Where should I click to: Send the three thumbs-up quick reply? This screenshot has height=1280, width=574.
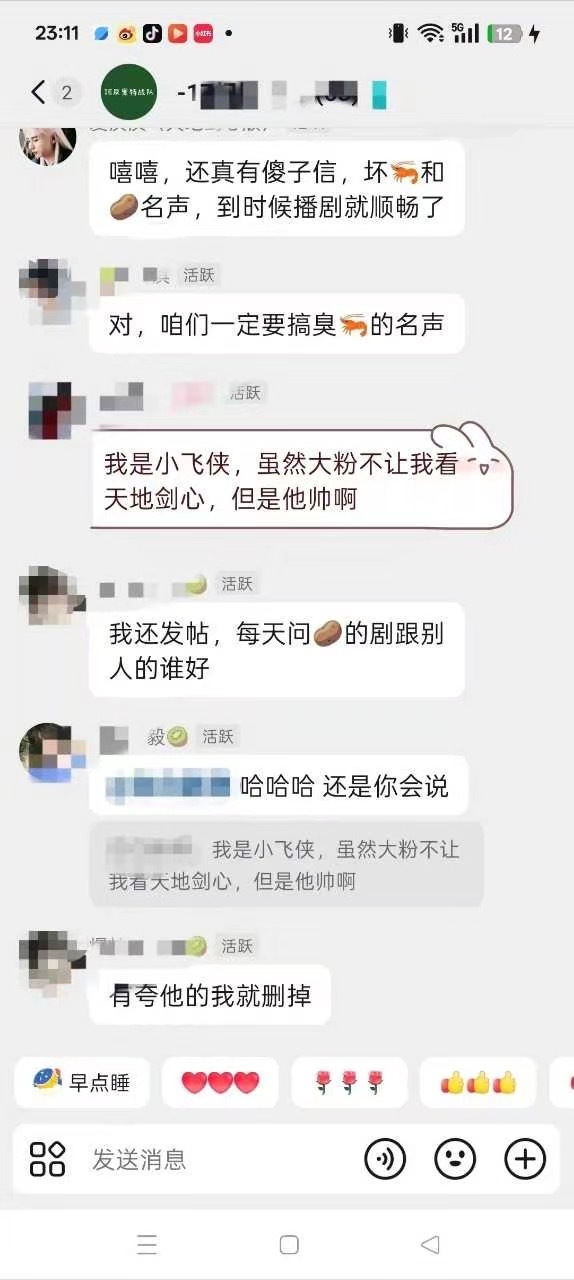point(478,1082)
